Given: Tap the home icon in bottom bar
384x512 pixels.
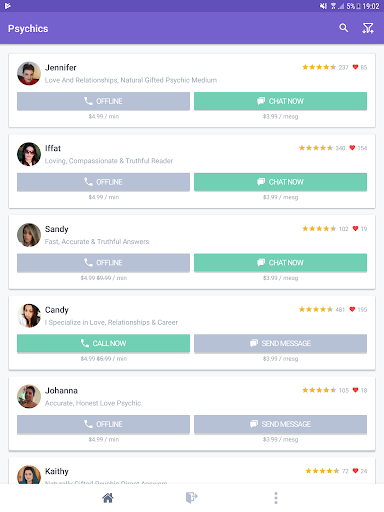Looking at the screenshot, I should 108,498.
